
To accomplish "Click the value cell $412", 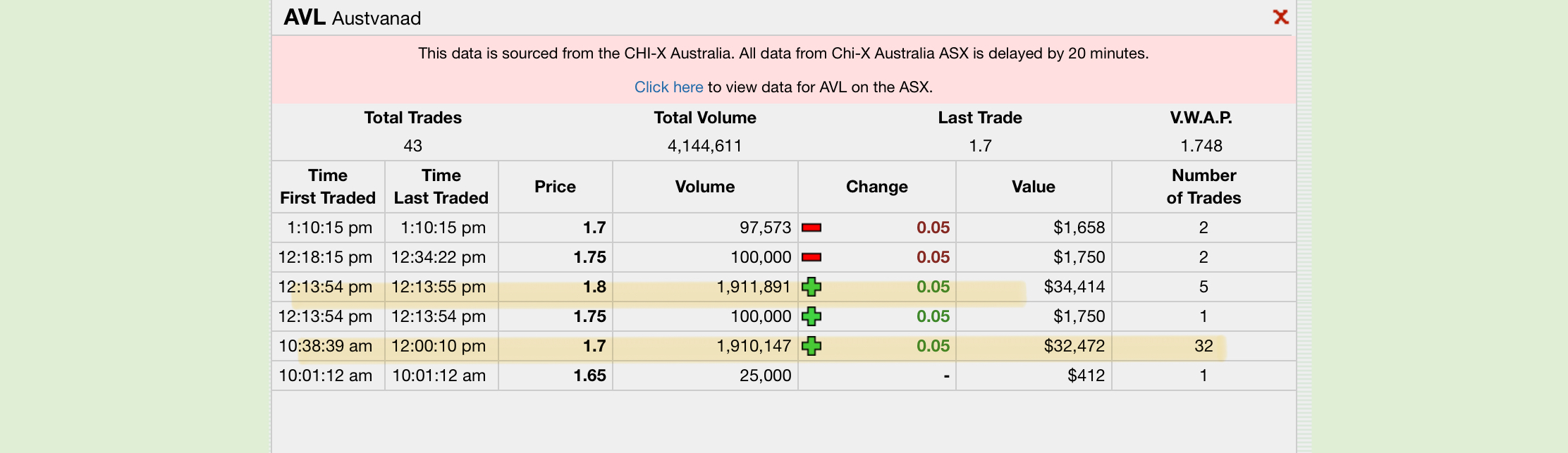I will (1086, 376).
